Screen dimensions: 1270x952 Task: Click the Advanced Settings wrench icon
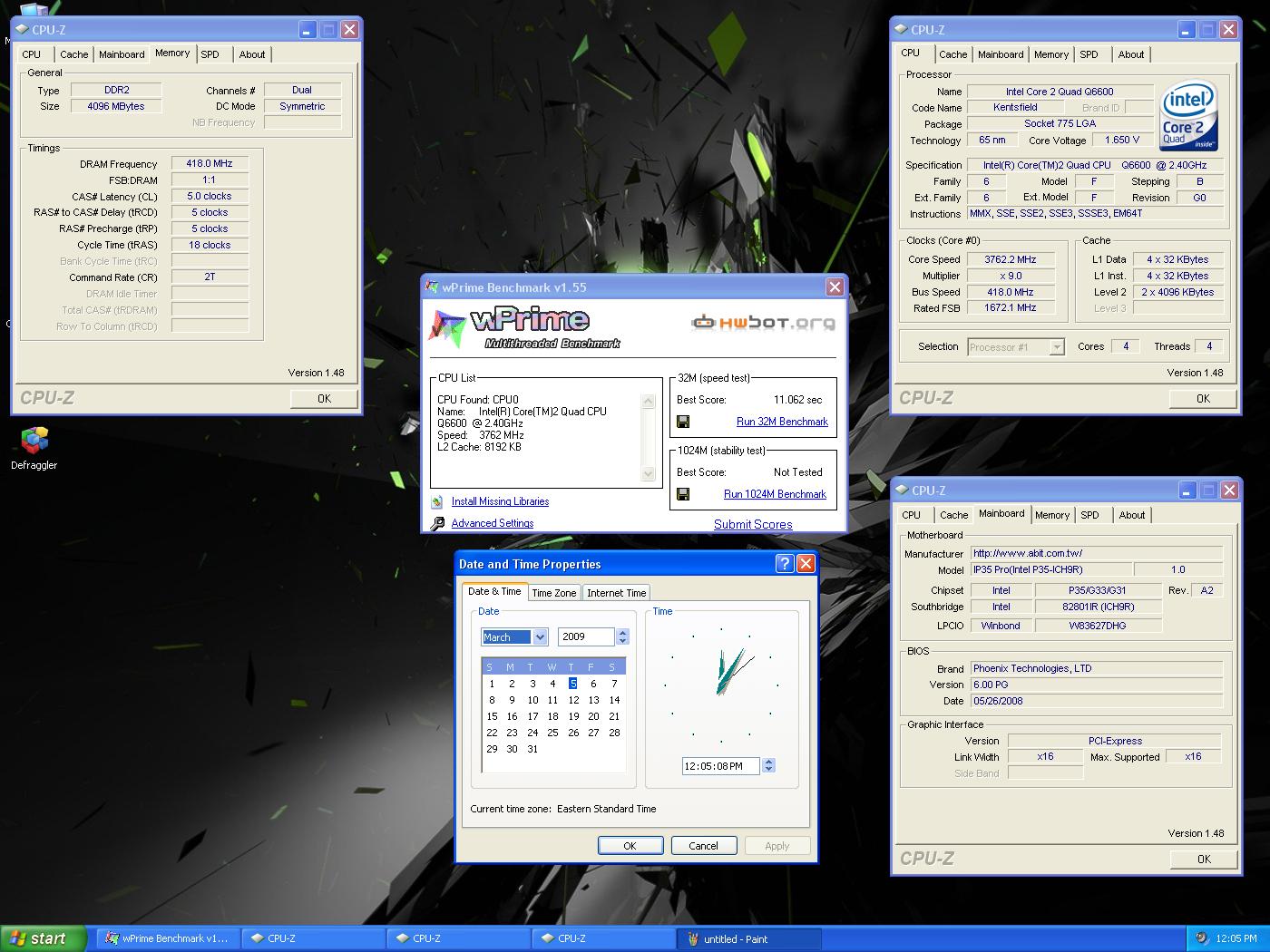437,523
